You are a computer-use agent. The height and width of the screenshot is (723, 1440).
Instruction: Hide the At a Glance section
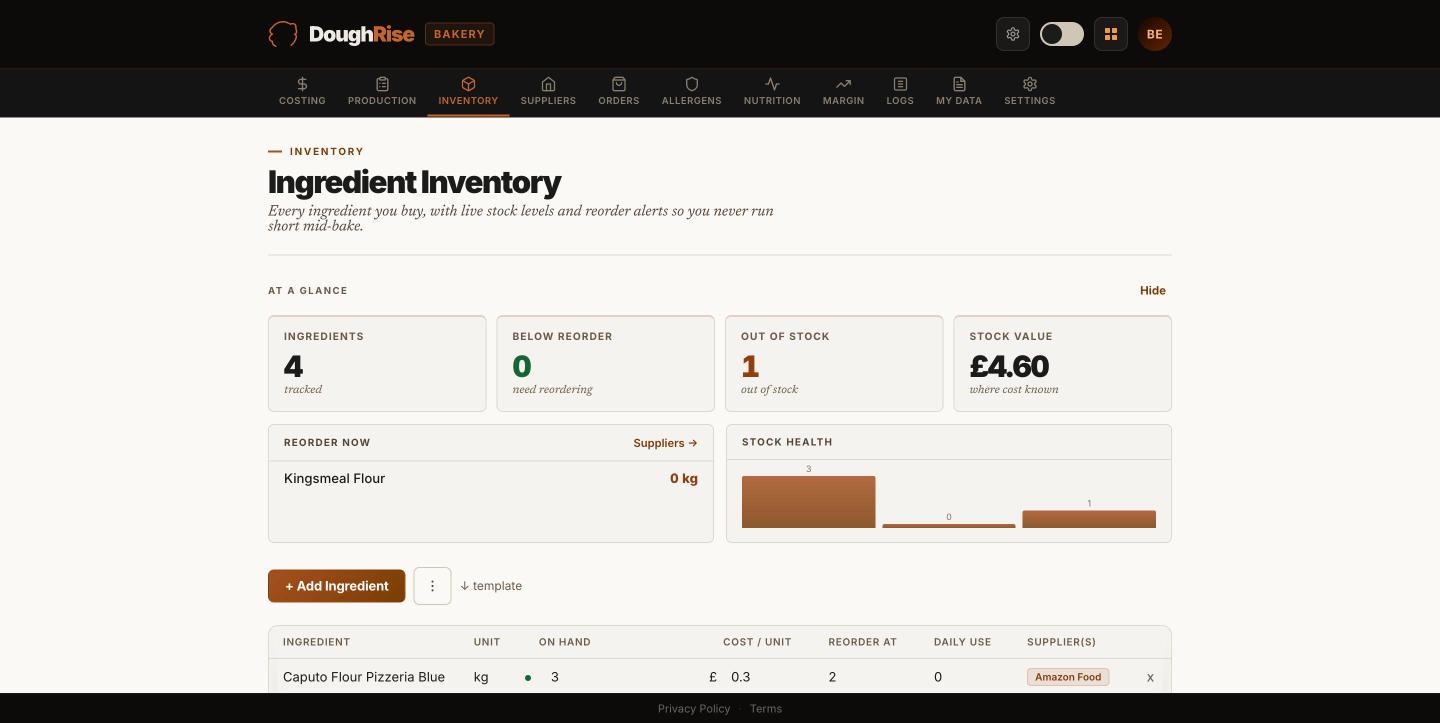pos(1153,291)
